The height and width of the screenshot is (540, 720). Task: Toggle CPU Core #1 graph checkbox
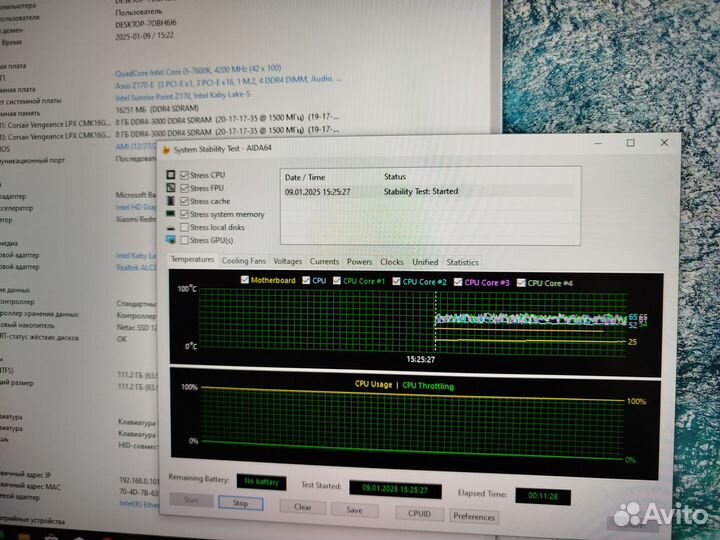coord(337,281)
